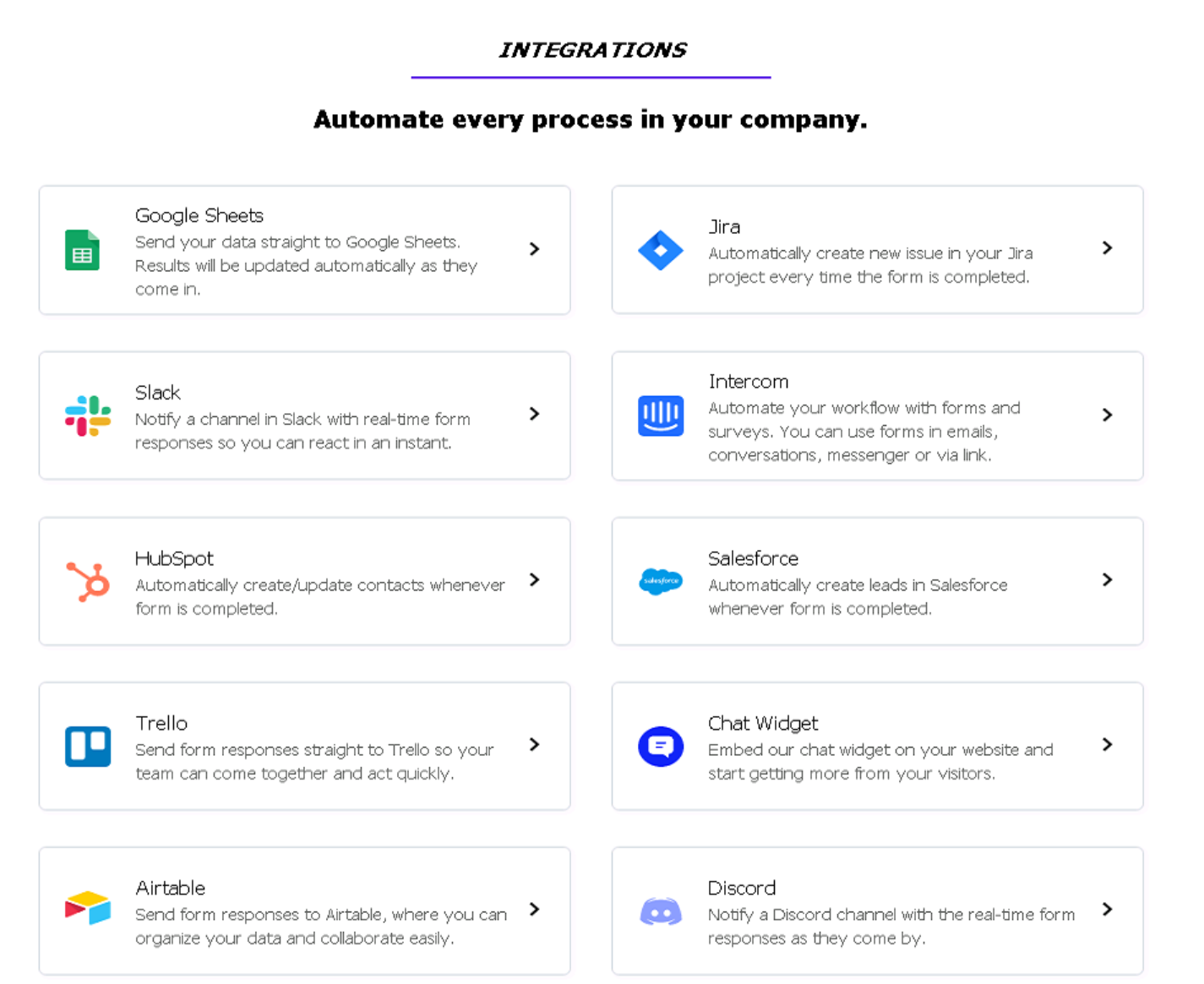Click the Chat Widget speech bubble icon
The width and height of the screenshot is (1204, 984).
click(661, 747)
